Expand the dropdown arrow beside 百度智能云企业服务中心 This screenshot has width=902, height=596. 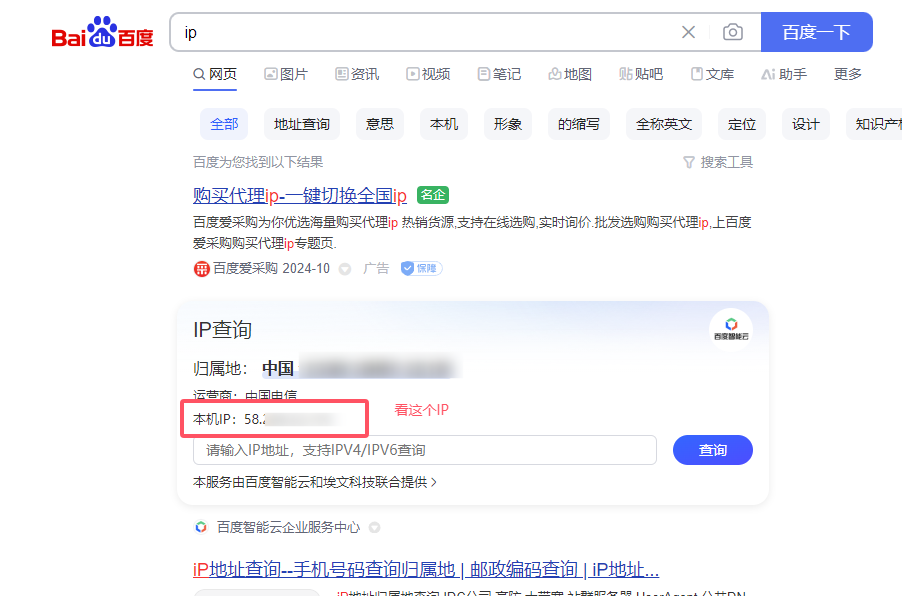374,528
